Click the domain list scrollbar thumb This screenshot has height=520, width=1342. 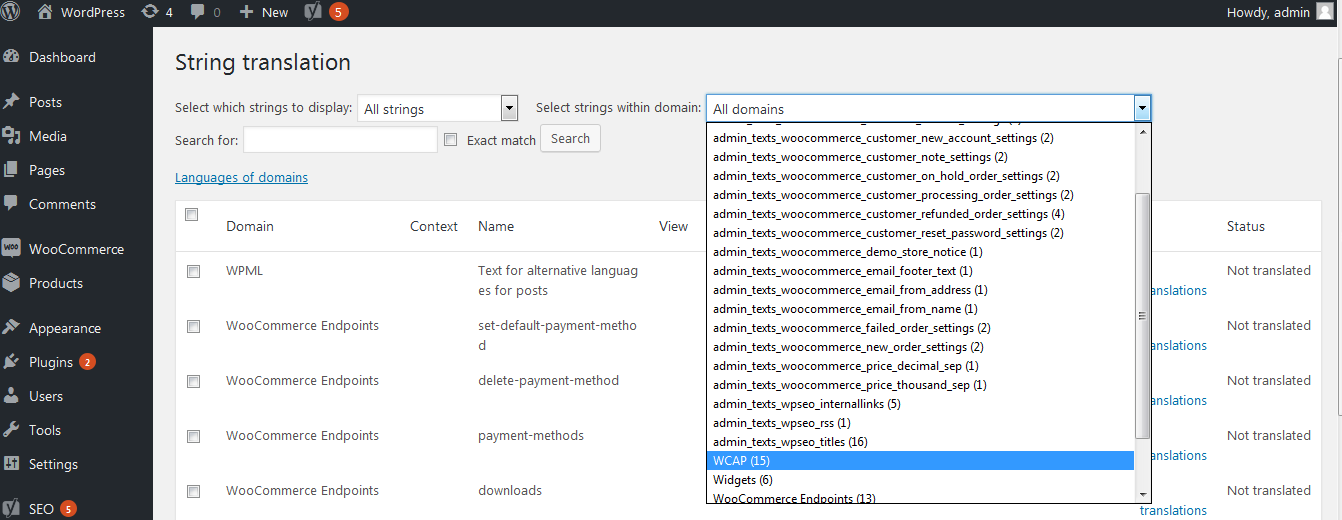[1142, 315]
